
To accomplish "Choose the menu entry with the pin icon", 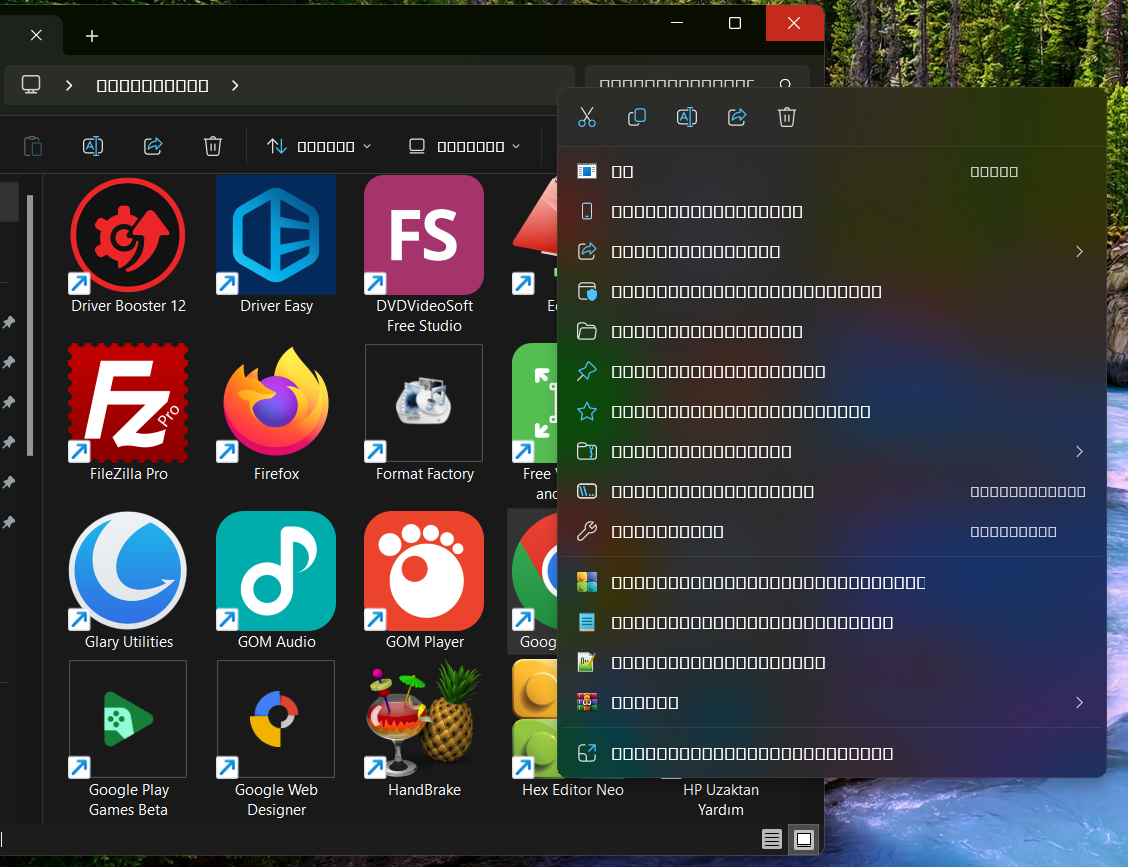I will click(831, 372).
